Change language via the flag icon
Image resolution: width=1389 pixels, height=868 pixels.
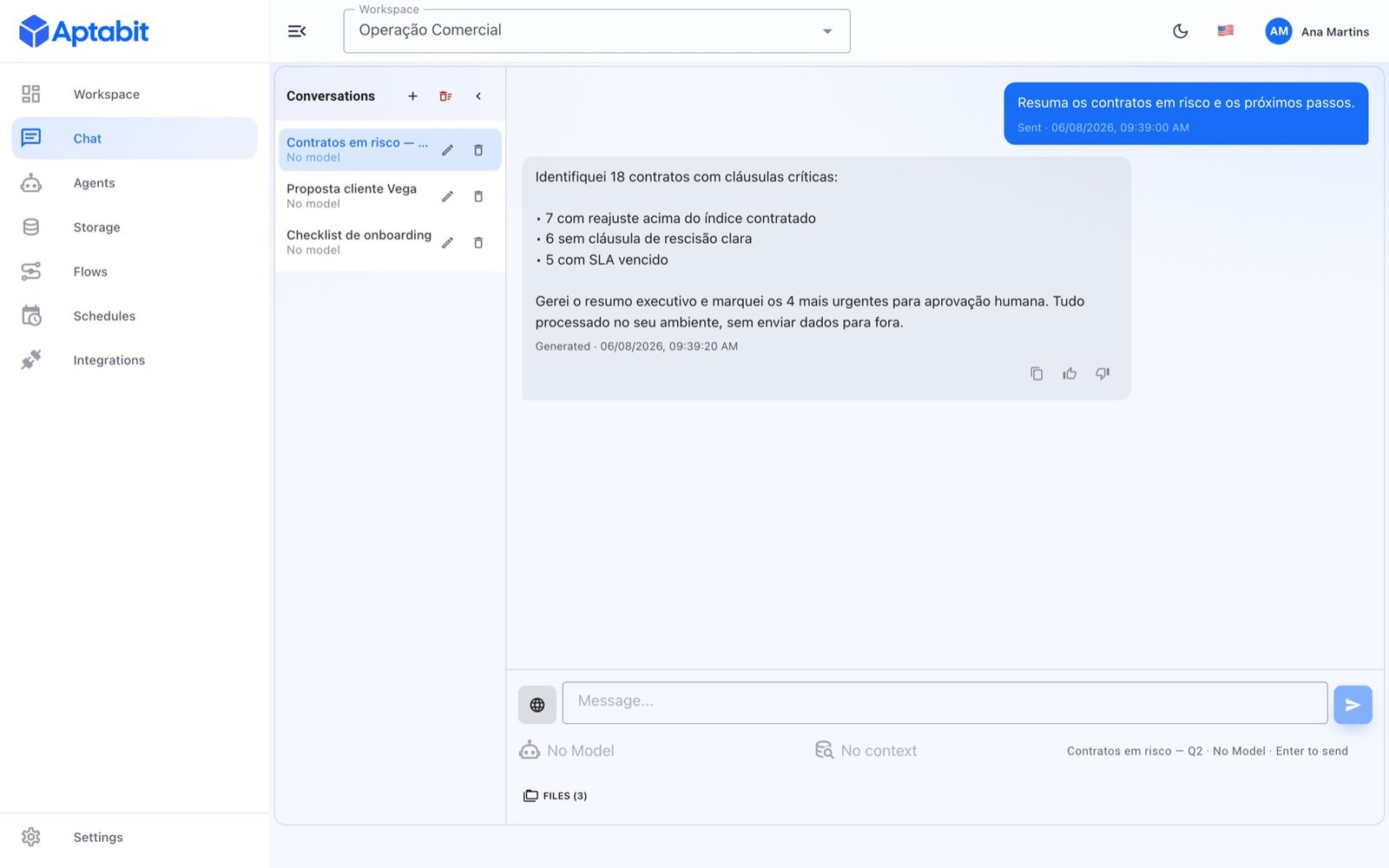(1226, 30)
